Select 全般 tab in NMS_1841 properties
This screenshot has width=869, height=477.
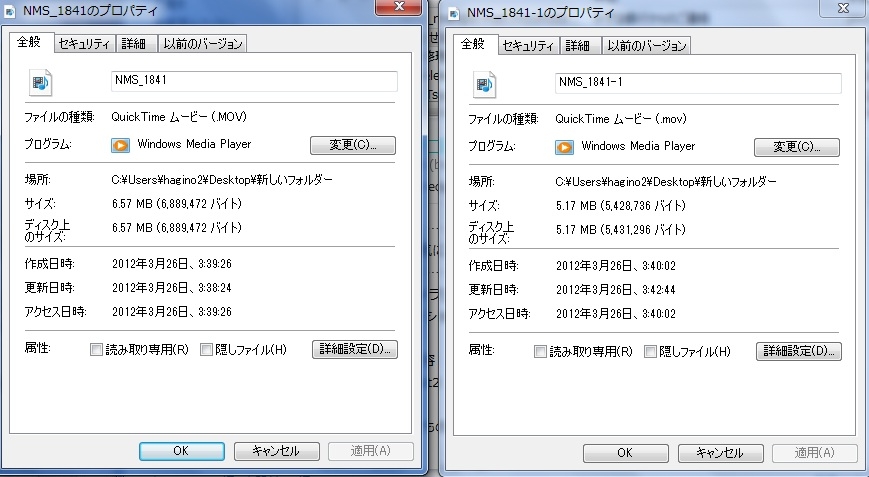[x=30, y=42]
